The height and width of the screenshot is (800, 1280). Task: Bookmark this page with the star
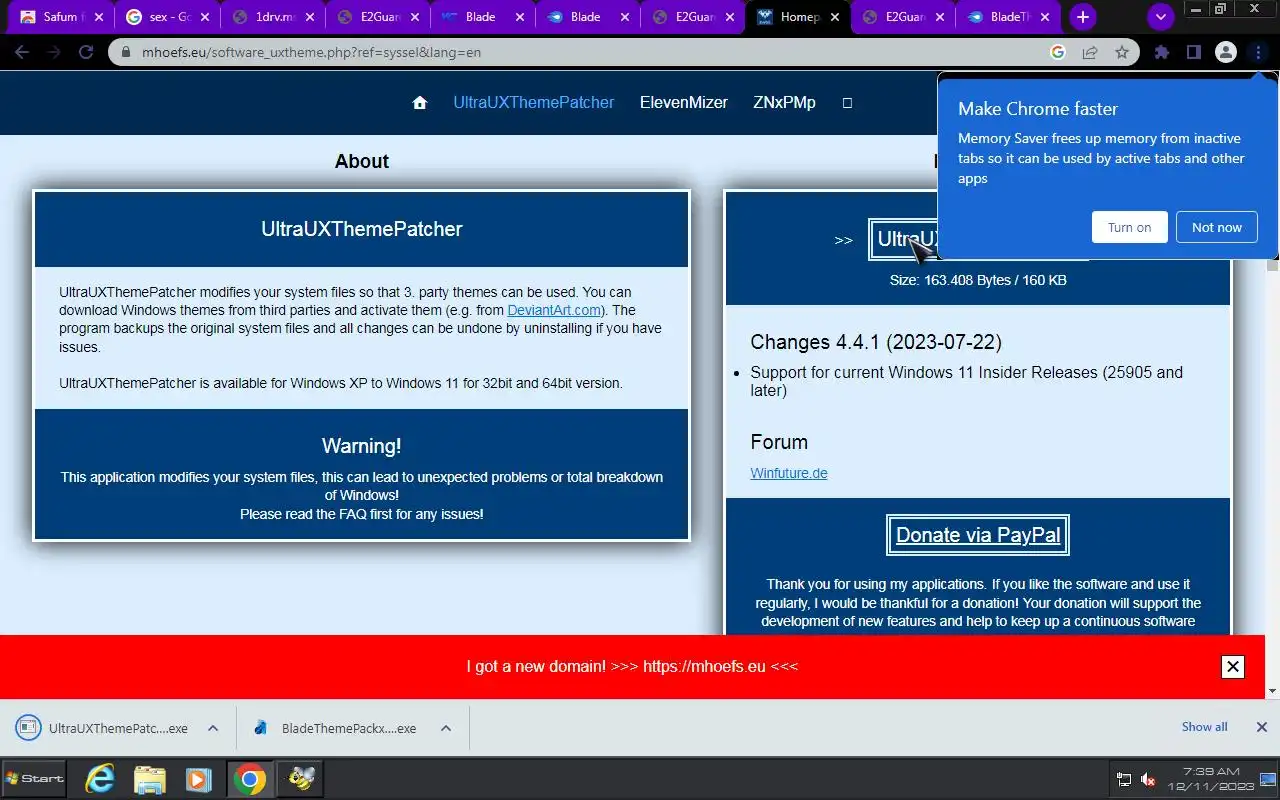pyautogui.click(x=1122, y=52)
